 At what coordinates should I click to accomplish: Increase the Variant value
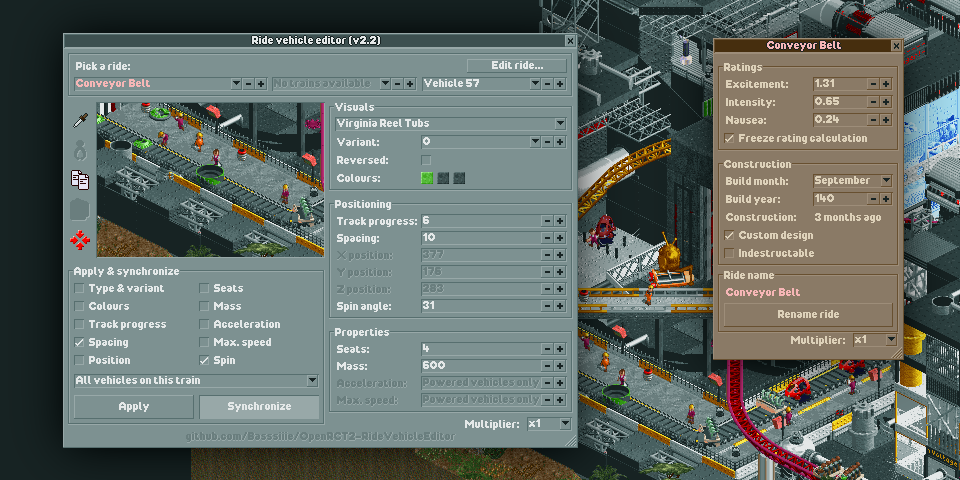(x=560, y=142)
